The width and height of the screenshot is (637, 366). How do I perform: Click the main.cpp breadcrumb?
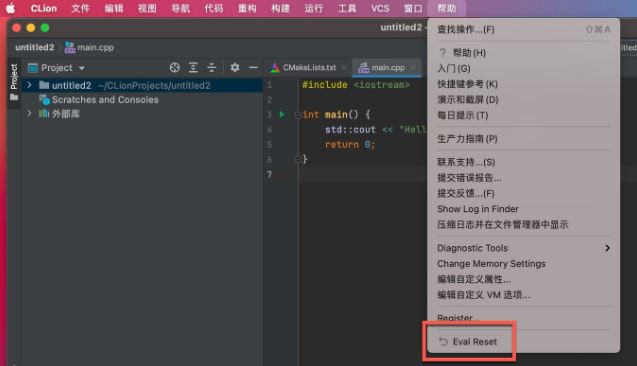(89, 48)
